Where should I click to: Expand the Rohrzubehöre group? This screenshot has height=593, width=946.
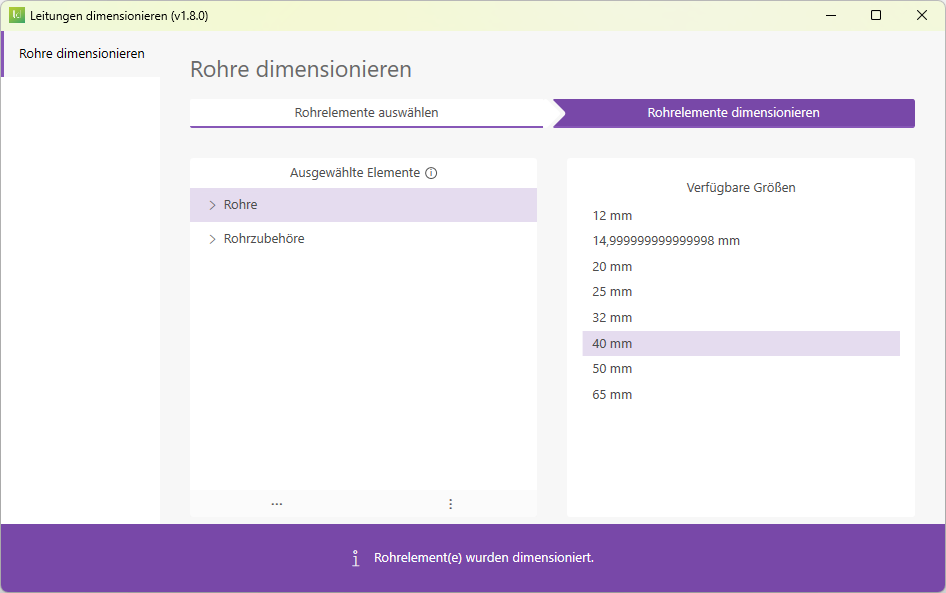pyautogui.click(x=211, y=239)
